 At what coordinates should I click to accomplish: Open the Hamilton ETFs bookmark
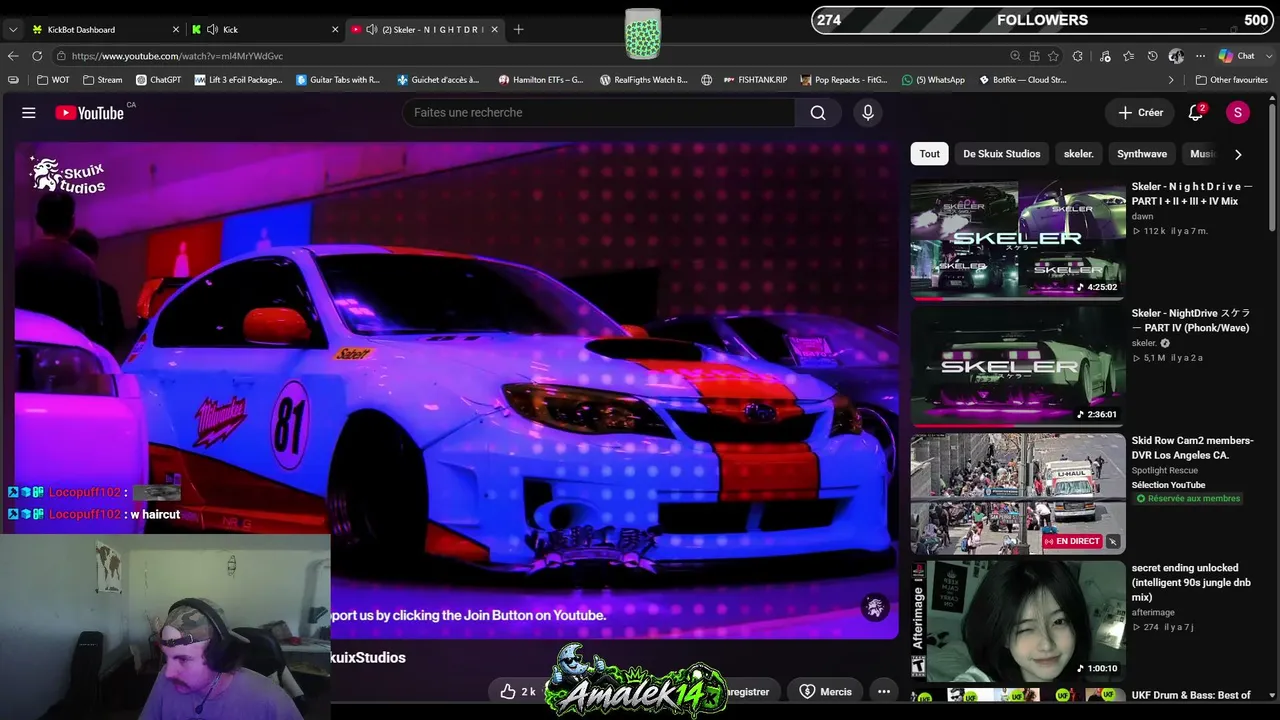pos(541,80)
